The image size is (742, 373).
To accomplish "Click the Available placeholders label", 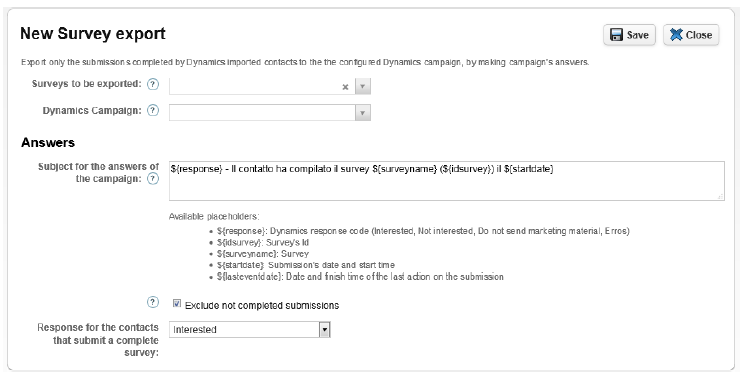I will tap(214, 217).
